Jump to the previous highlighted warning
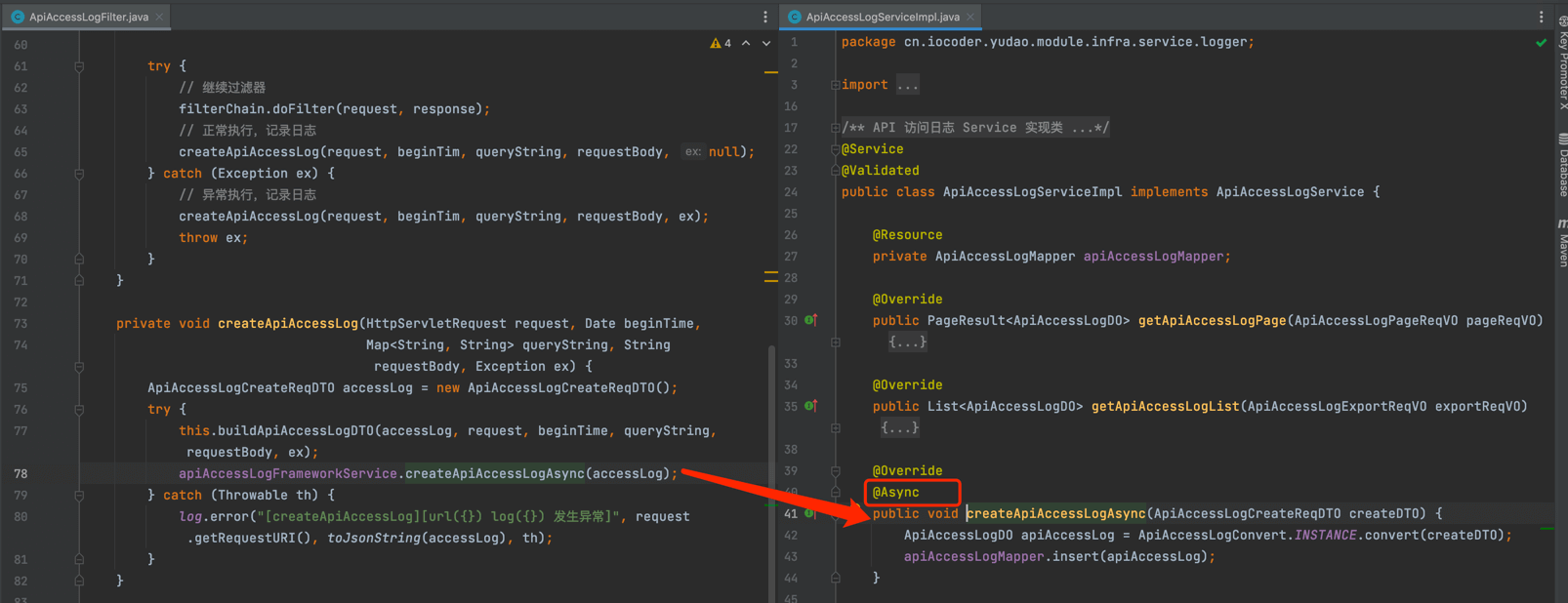 (x=746, y=43)
